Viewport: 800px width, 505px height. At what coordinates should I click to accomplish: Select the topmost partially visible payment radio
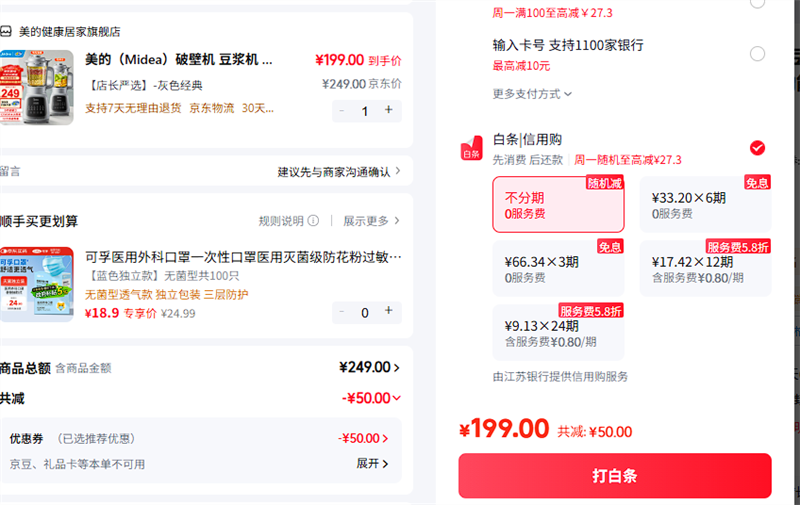point(757,5)
